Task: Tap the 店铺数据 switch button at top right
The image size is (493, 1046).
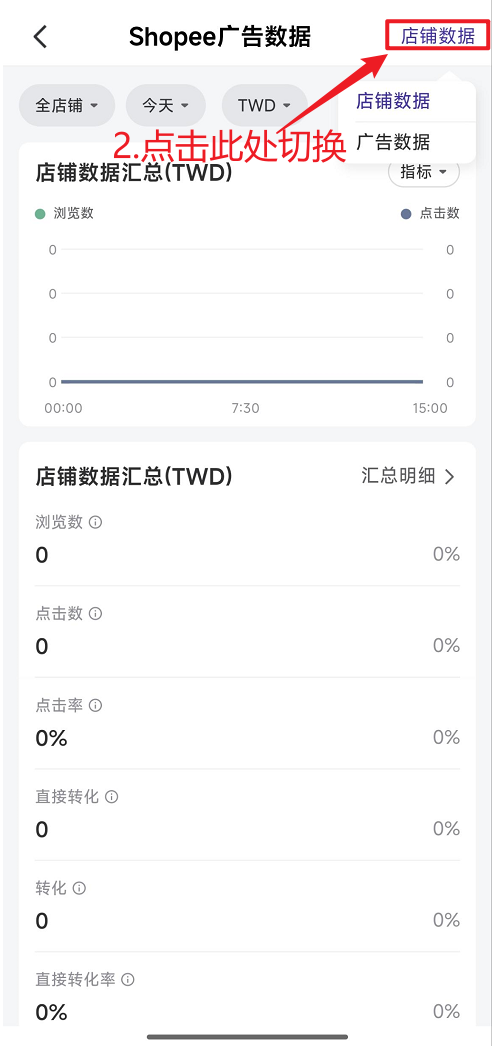Action: coord(438,35)
